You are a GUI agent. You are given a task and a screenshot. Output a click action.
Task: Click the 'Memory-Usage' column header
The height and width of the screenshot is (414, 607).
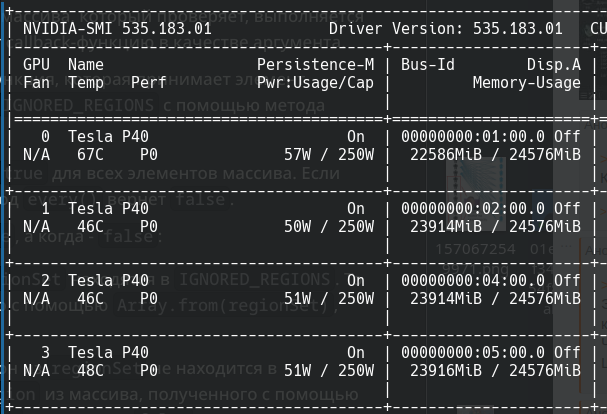click(x=526, y=82)
